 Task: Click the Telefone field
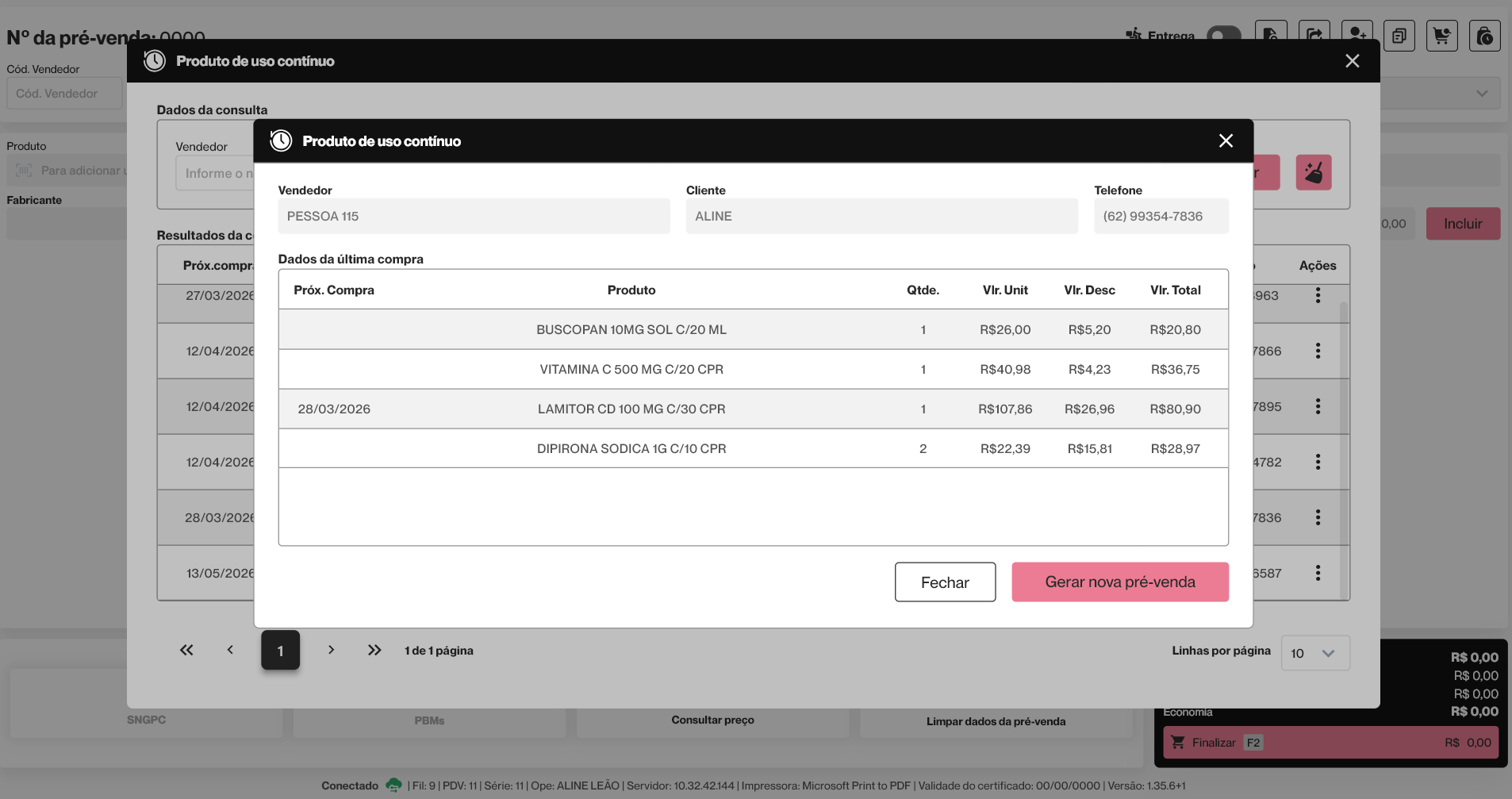[x=1161, y=216]
